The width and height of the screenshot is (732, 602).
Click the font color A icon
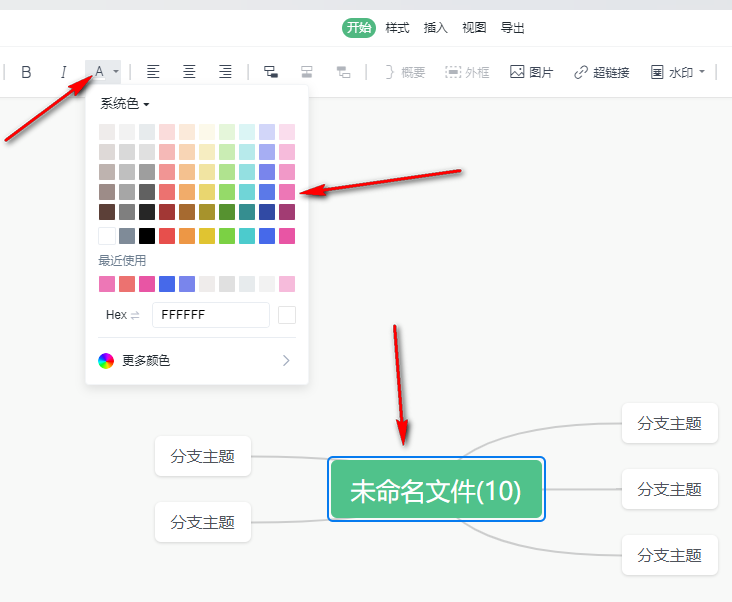point(99,72)
